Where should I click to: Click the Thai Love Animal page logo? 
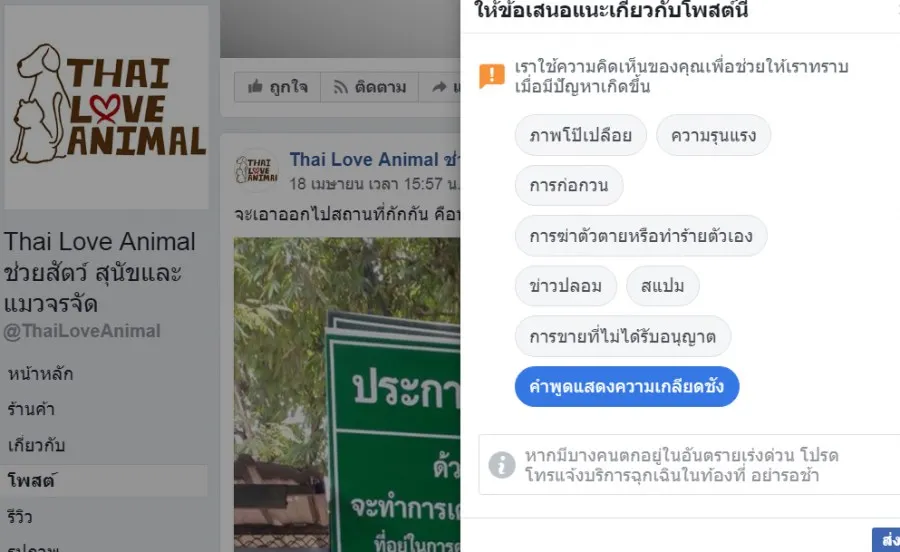pyautogui.click(x=106, y=107)
